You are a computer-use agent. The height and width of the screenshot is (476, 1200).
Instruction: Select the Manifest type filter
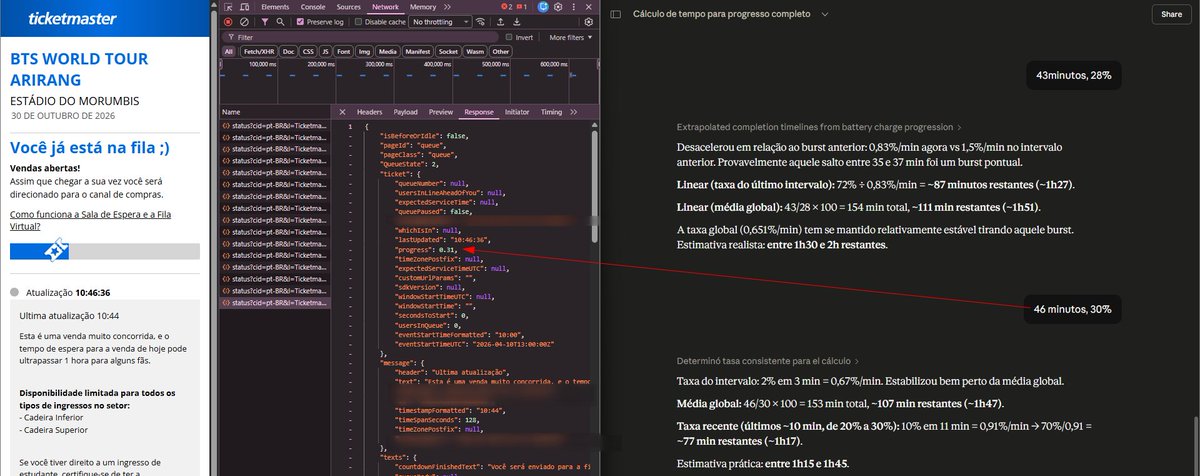[418, 51]
